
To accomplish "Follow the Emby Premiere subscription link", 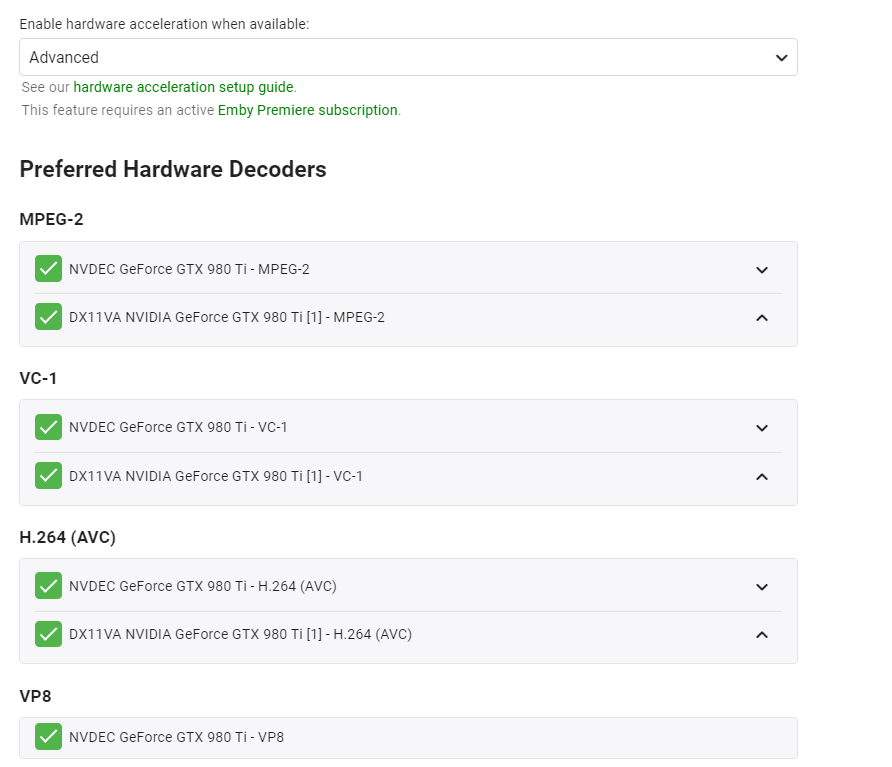I will [308, 110].
